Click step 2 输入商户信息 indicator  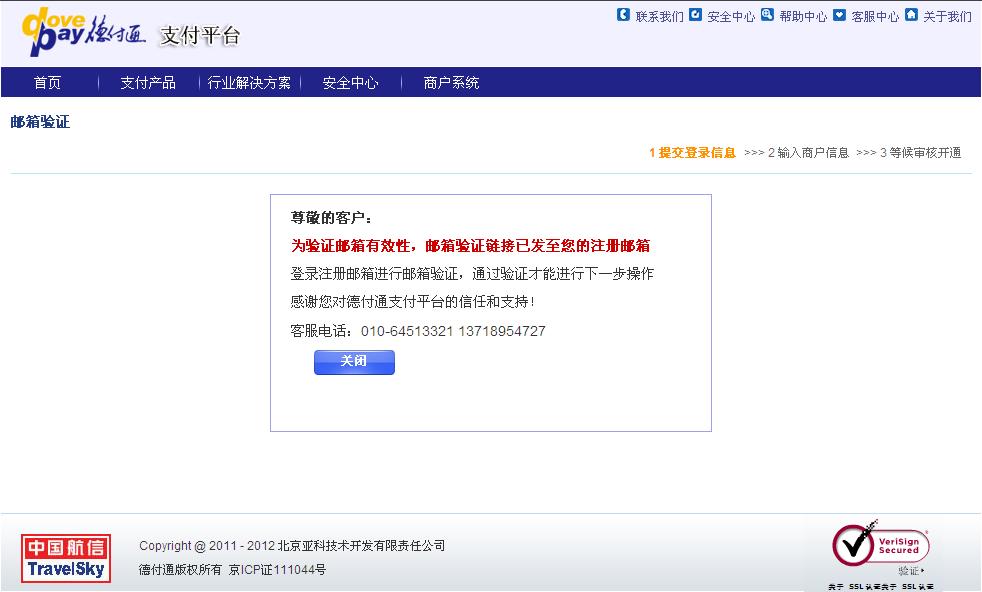pyautogui.click(x=808, y=153)
